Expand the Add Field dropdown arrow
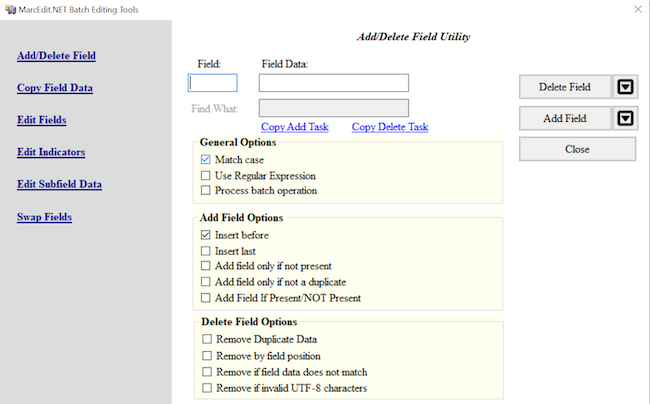This screenshot has width=650, height=404. pyautogui.click(x=626, y=119)
